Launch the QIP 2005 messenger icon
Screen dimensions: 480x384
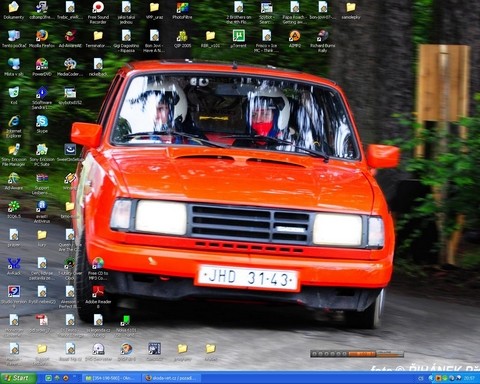click(182, 39)
